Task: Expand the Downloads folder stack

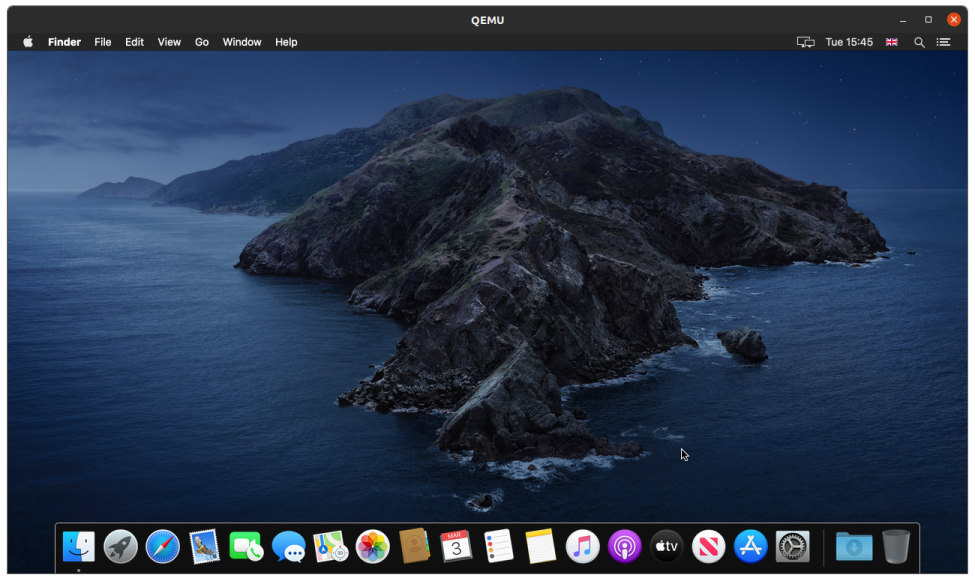Action: click(854, 546)
